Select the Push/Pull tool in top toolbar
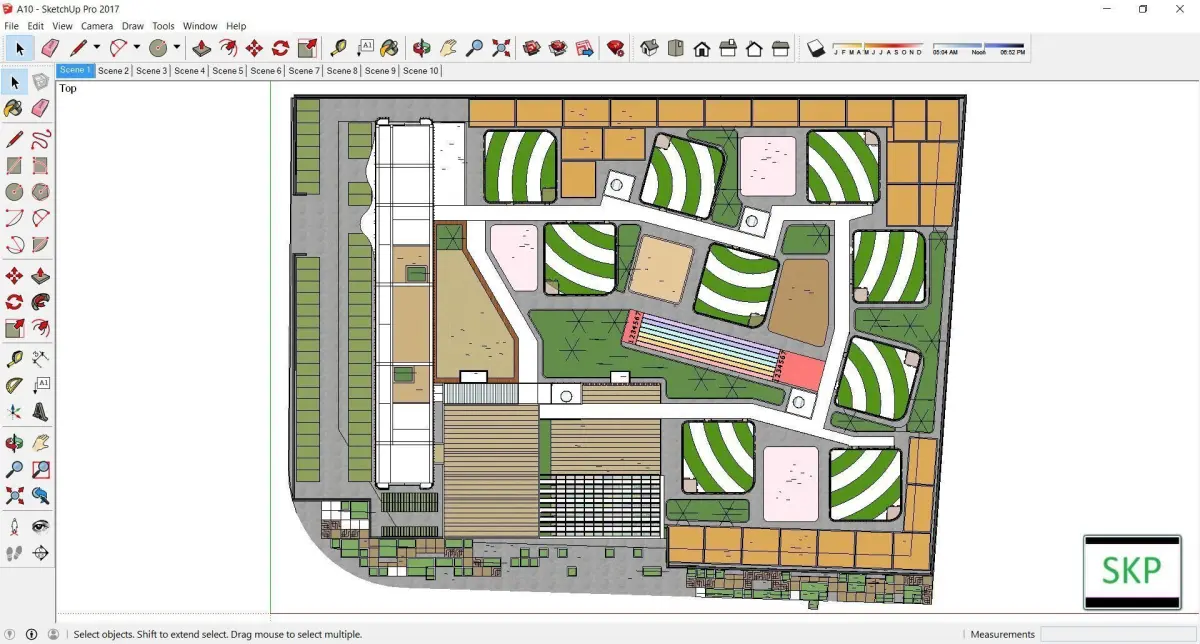This screenshot has height=644, width=1200. 201,48
